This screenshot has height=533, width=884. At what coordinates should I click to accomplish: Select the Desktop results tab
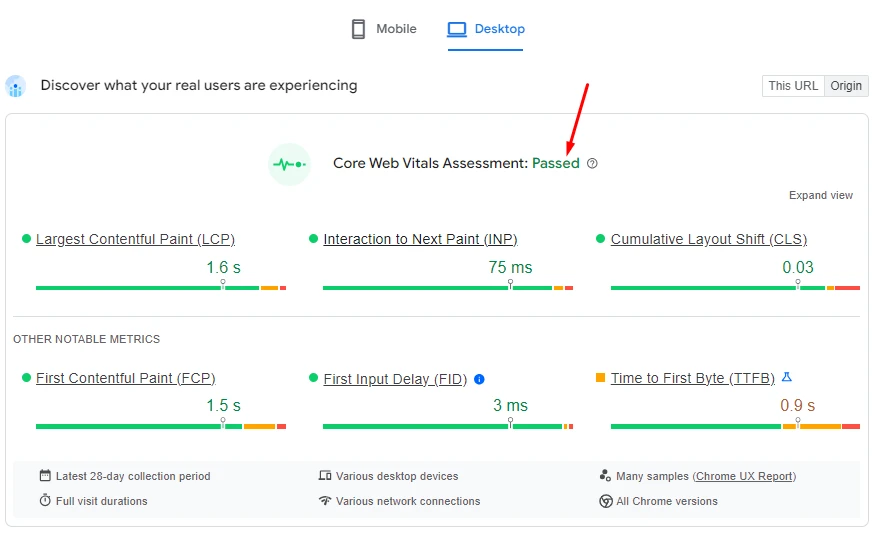486,29
